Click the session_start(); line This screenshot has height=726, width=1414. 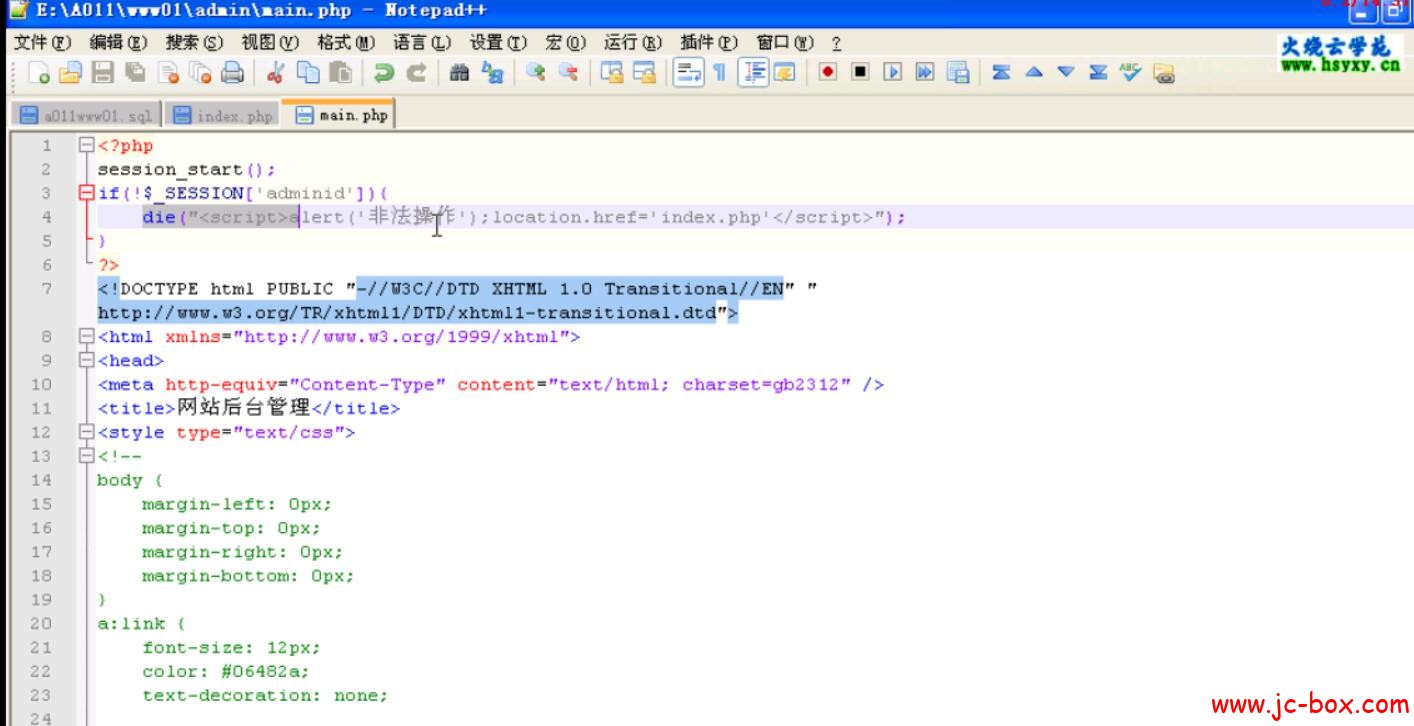pyautogui.click(x=186, y=169)
